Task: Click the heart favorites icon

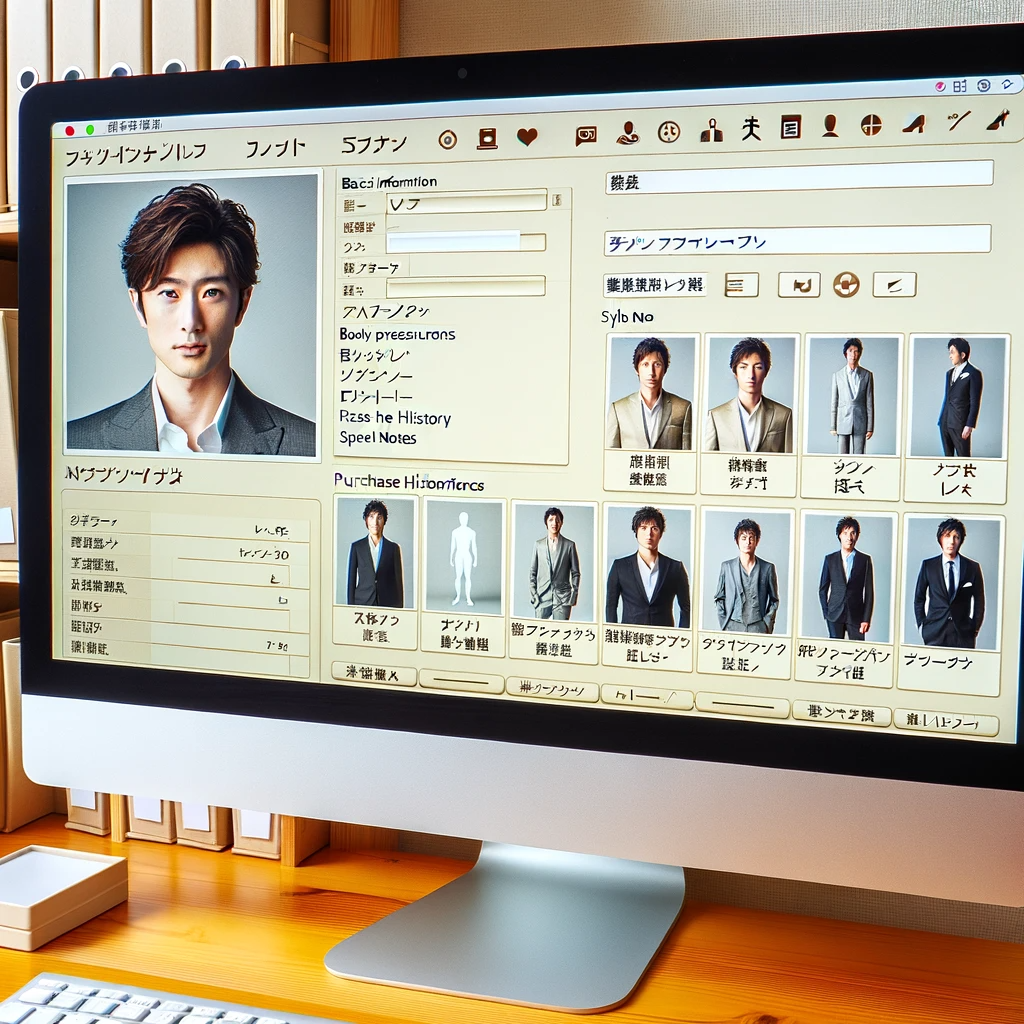Action: coord(527,136)
